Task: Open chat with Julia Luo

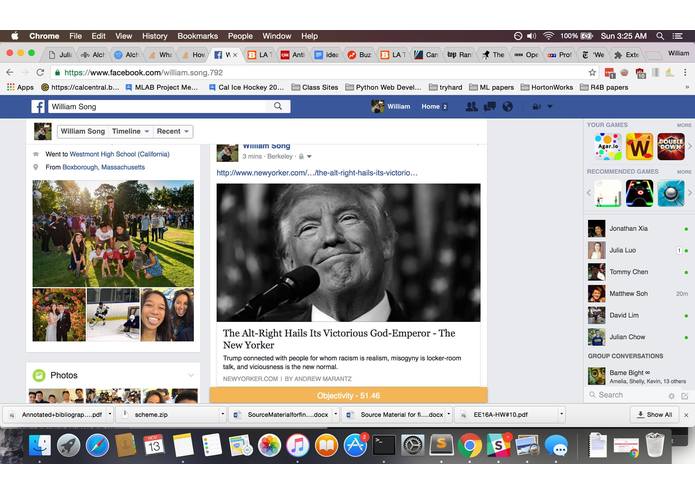Action: point(638,250)
